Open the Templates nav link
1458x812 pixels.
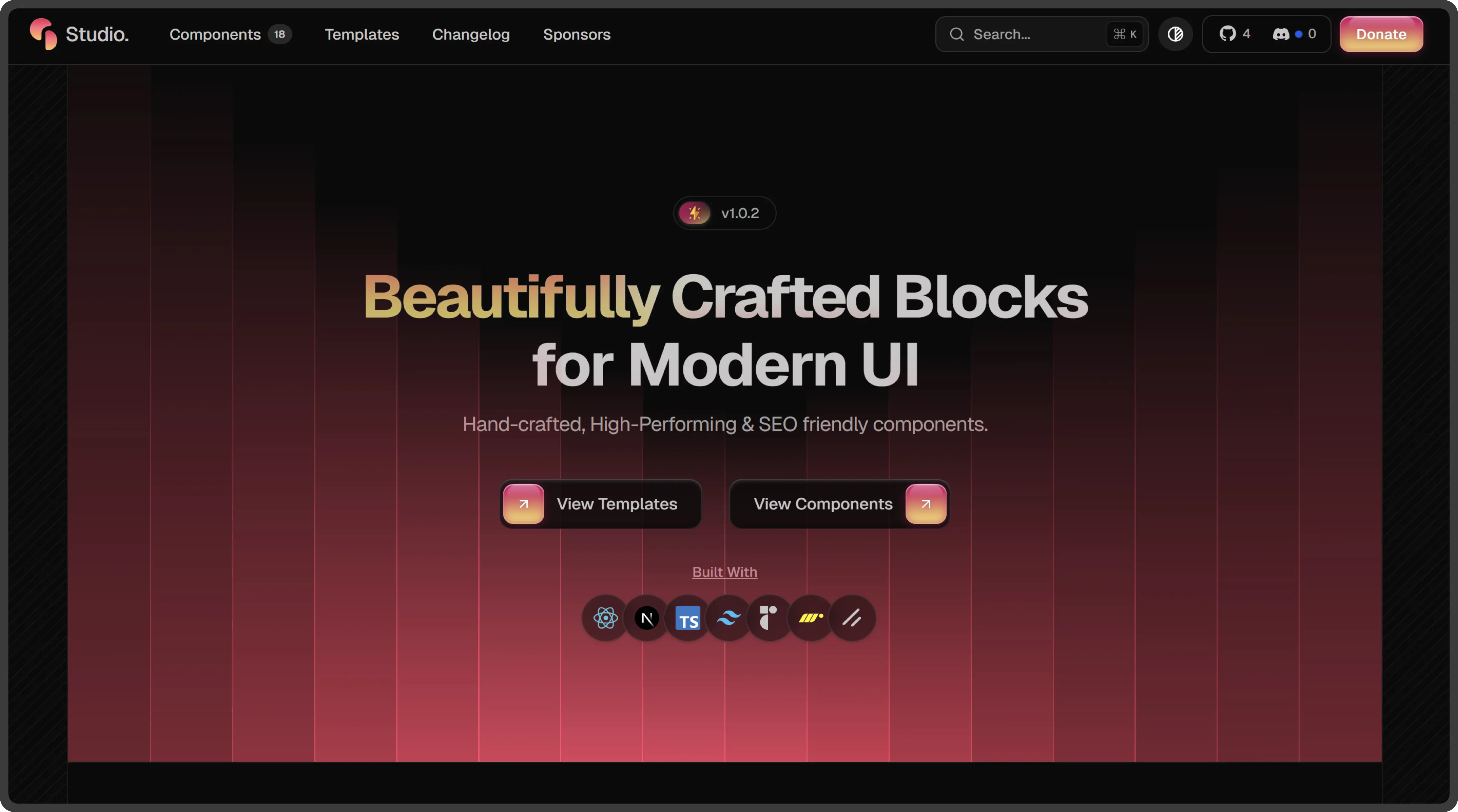pyautogui.click(x=362, y=35)
